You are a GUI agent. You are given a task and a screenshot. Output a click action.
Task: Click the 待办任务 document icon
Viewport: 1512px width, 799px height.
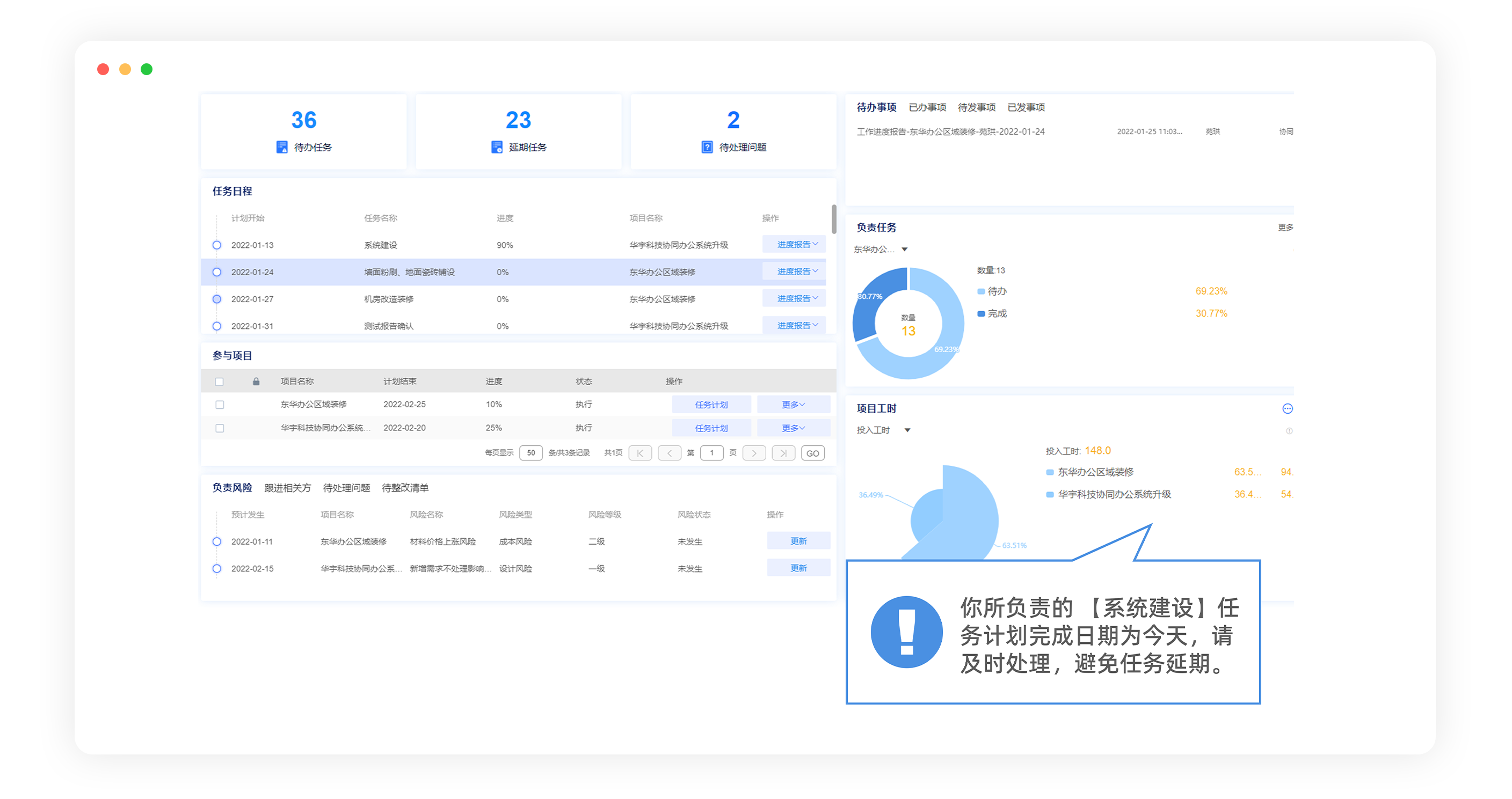(282, 146)
